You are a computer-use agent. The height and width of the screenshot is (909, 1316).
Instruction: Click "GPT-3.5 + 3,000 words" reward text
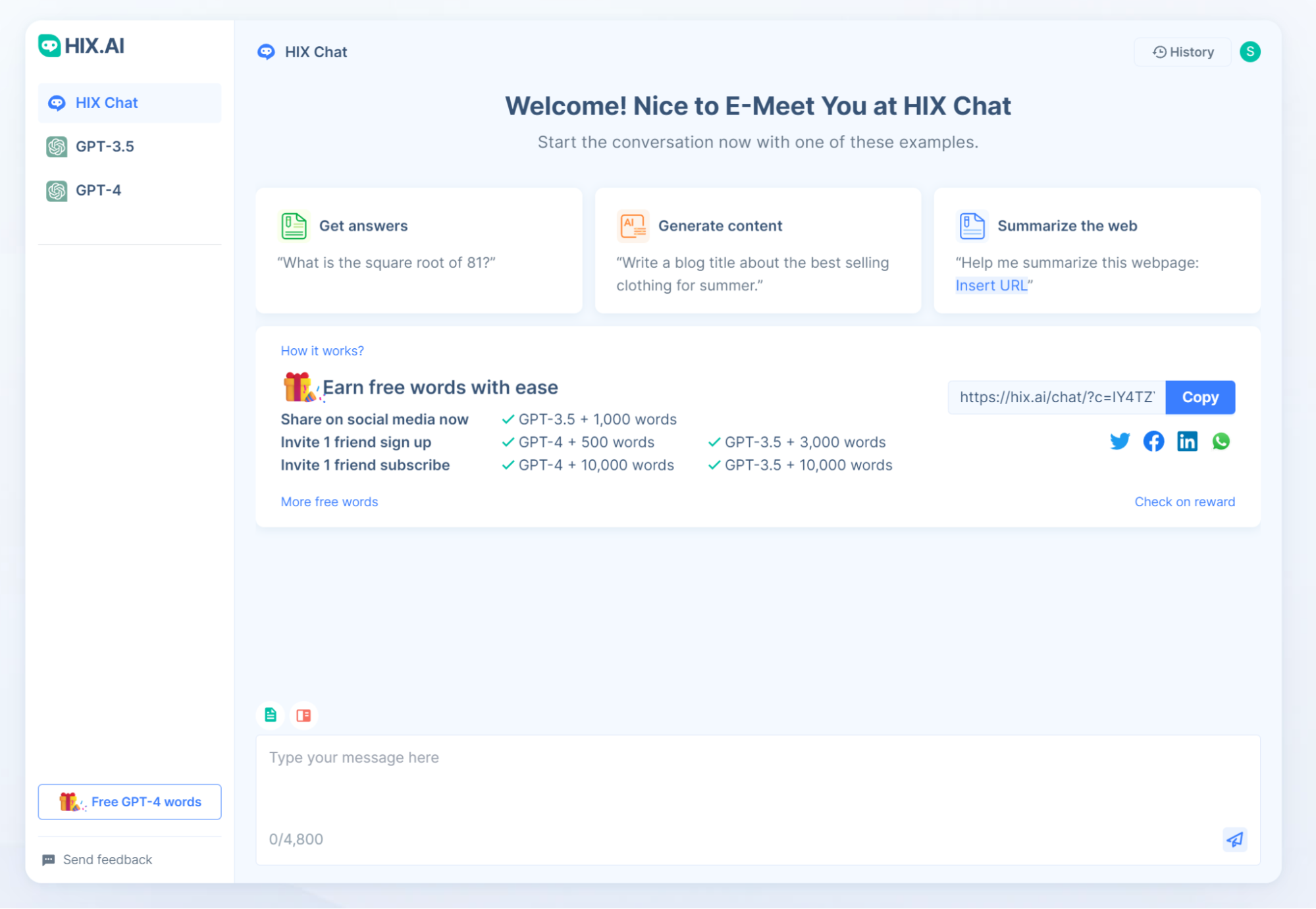tap(805, 442)
